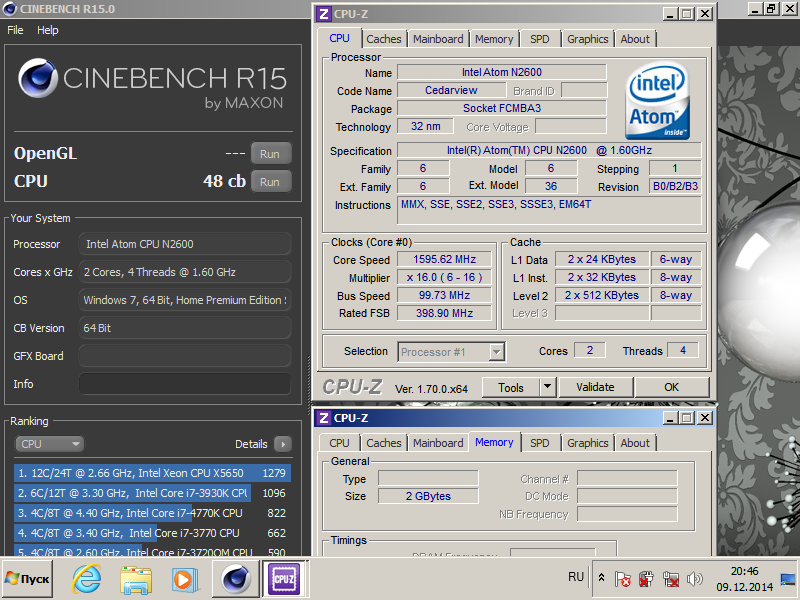Open Graphics tab in lower CPU-Z window

tap(588, 443)
